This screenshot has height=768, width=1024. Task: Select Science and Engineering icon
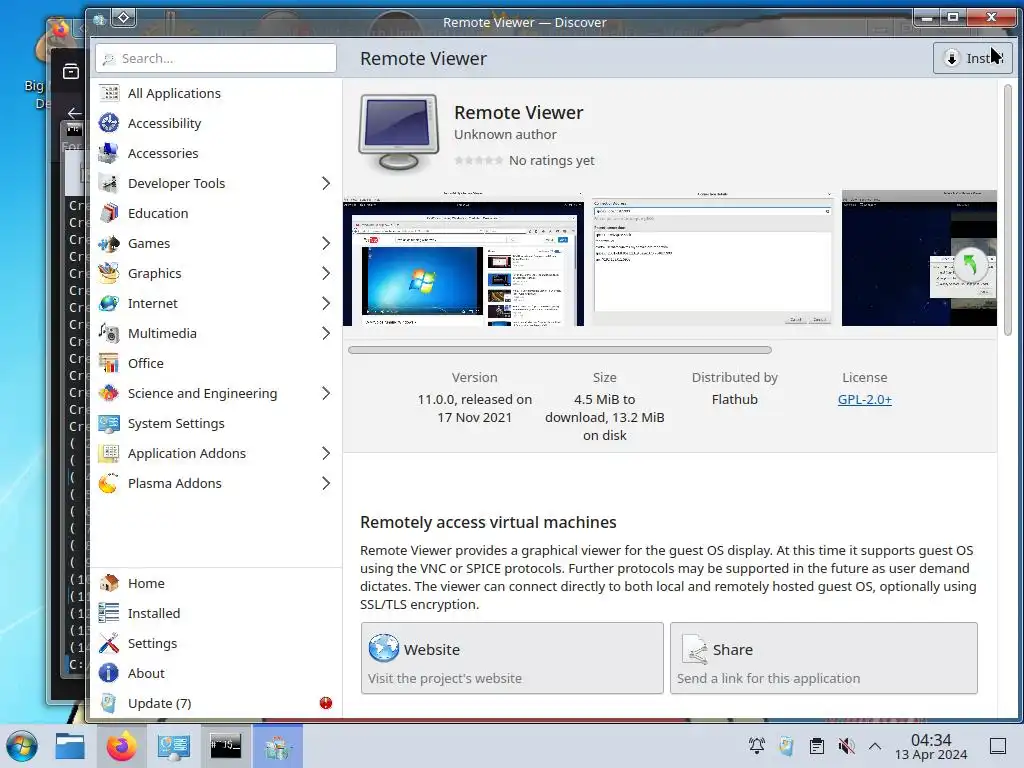(x=109, y=394)
